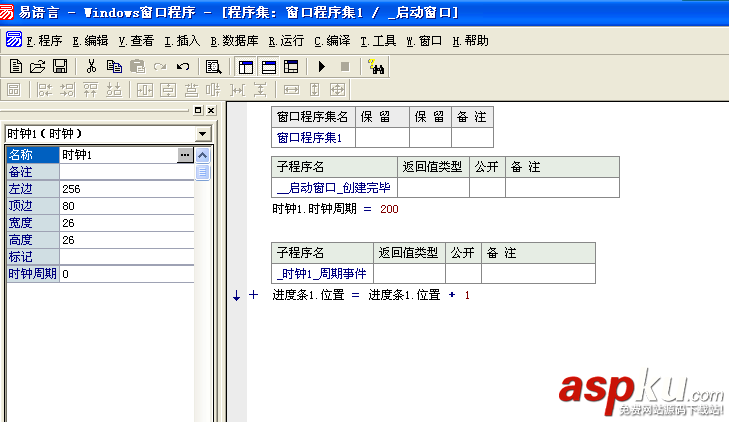Click the make same size icon

[338, 90]
